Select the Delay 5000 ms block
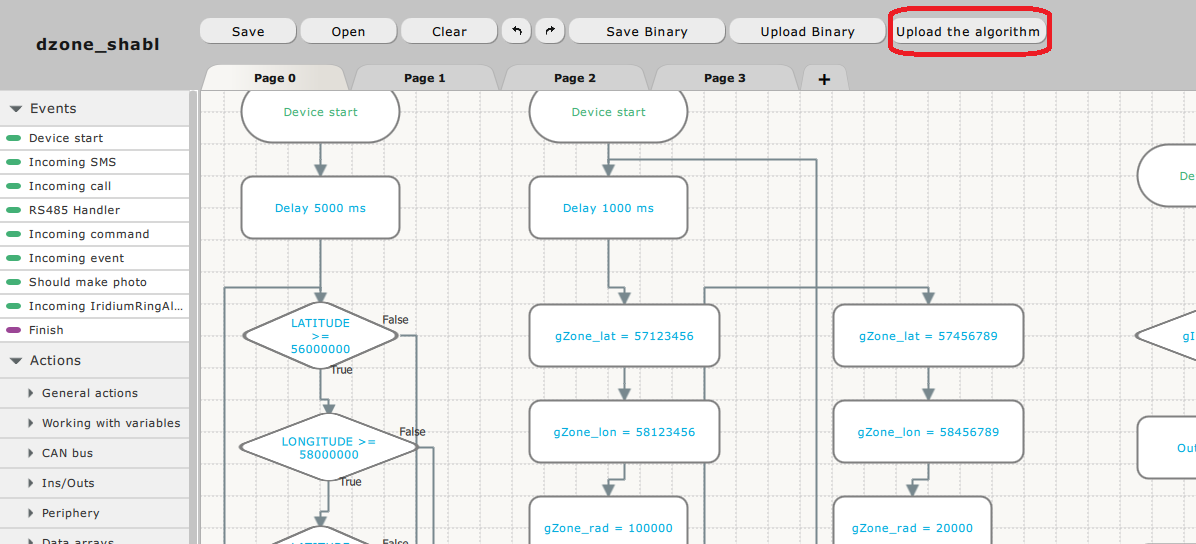 pos(320,208)
